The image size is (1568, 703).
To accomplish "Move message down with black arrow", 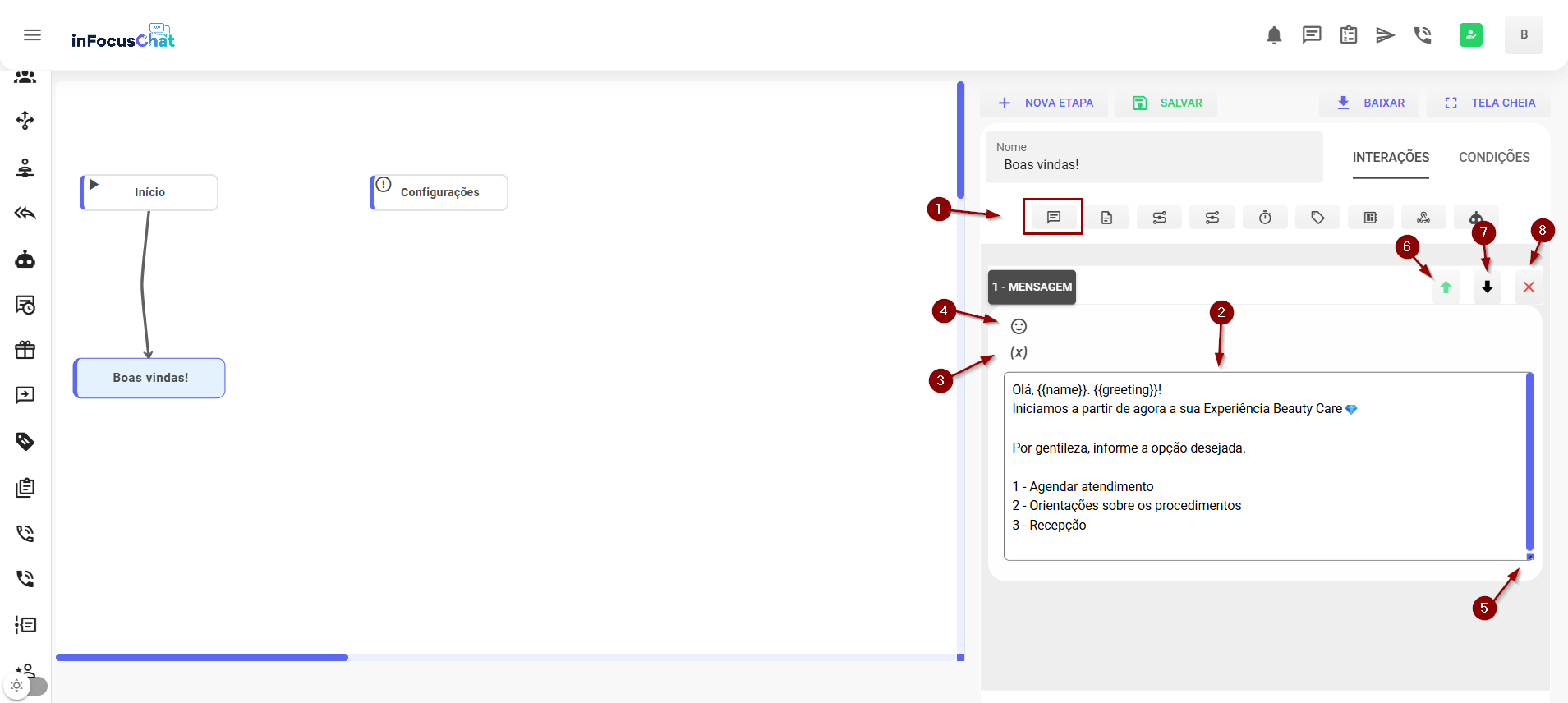I will 1487,287.
